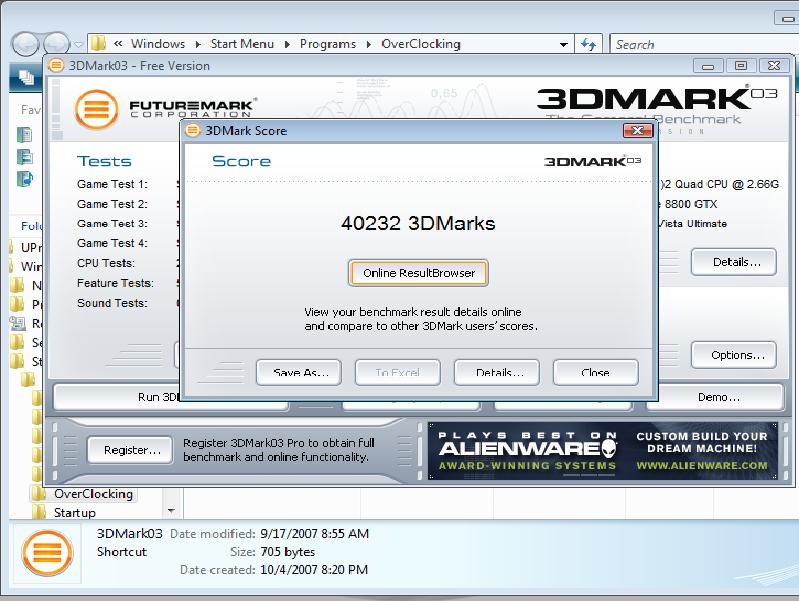Click 3DMark Score dialog title icon
This screenshot has width=799, height=601.
coord(193,131)
